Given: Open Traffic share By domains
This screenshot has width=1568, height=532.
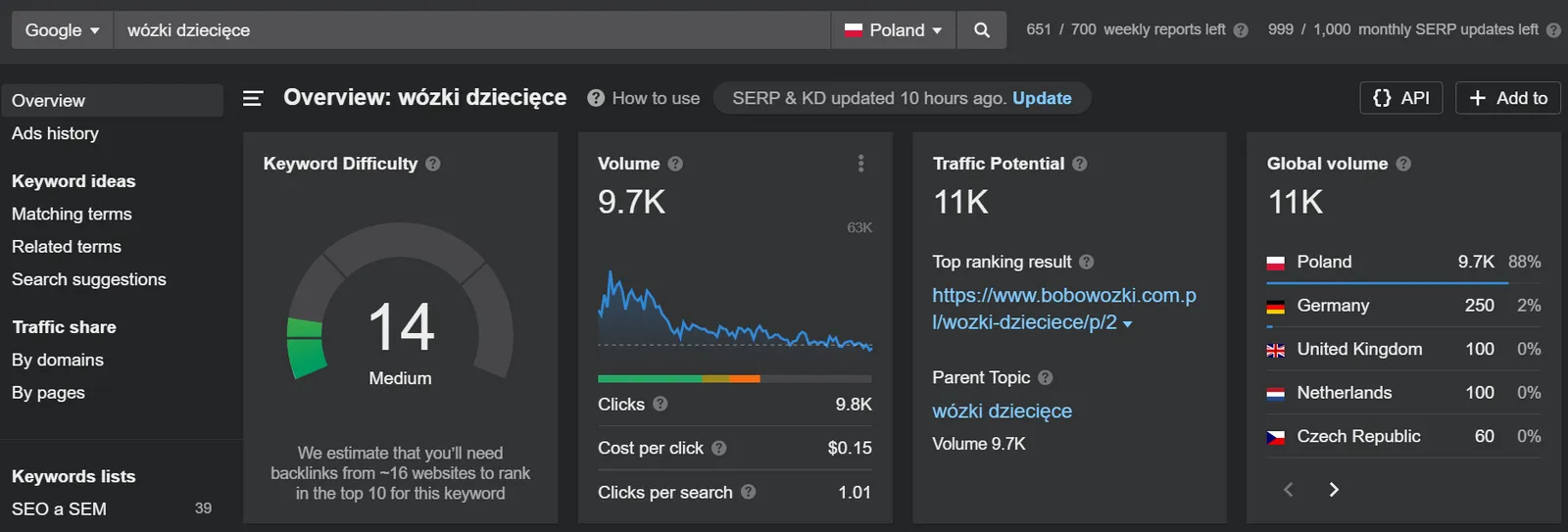Looking at the screenshot, I should 58,360.
